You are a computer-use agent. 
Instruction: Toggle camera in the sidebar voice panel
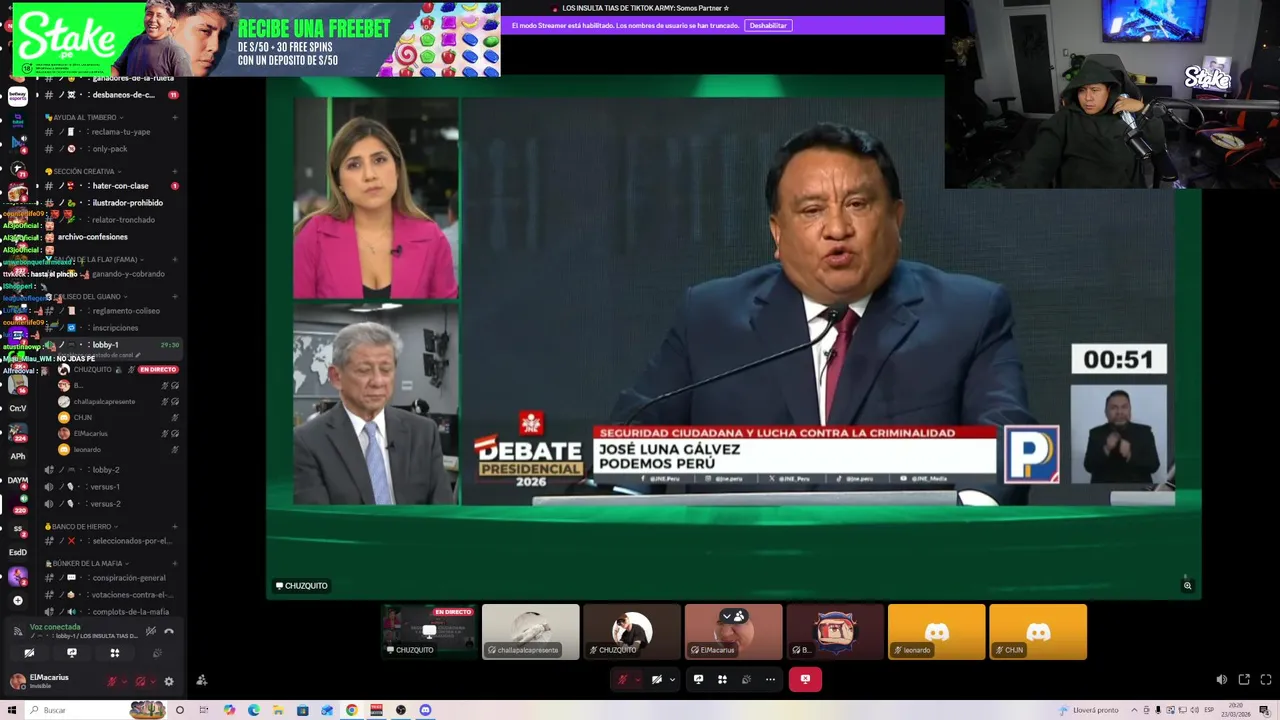(x=29, y=653)
